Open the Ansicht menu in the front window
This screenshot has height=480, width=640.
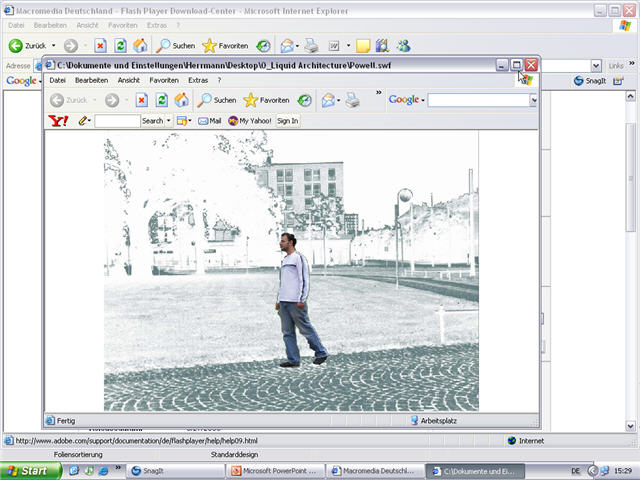point(128,80)
